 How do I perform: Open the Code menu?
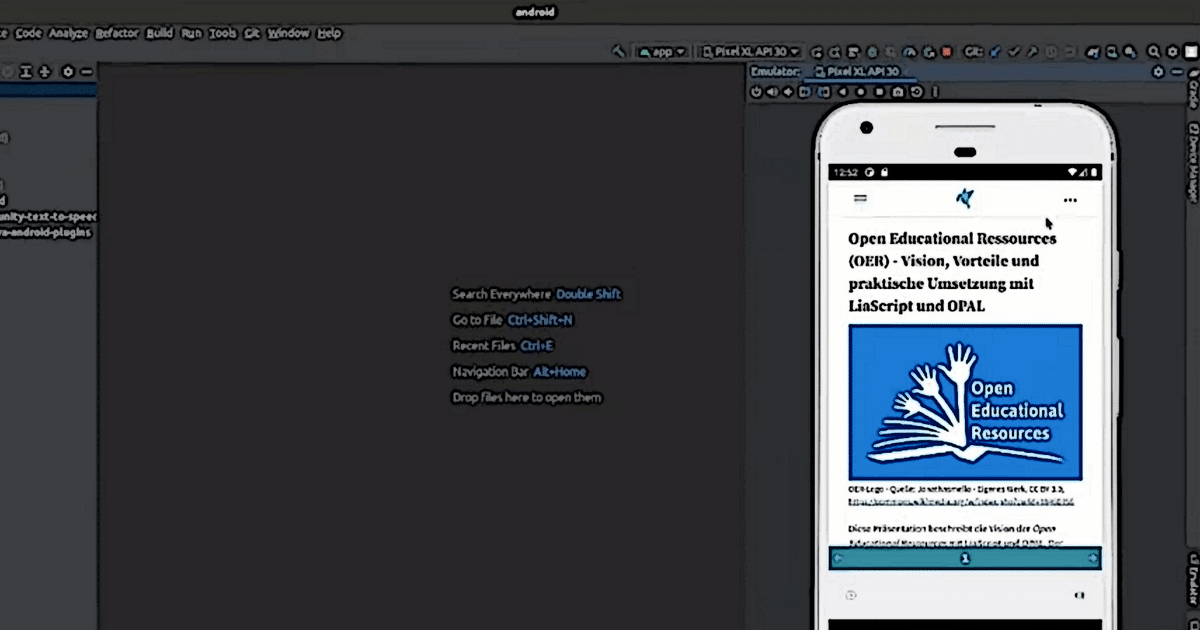click(28, 33)
